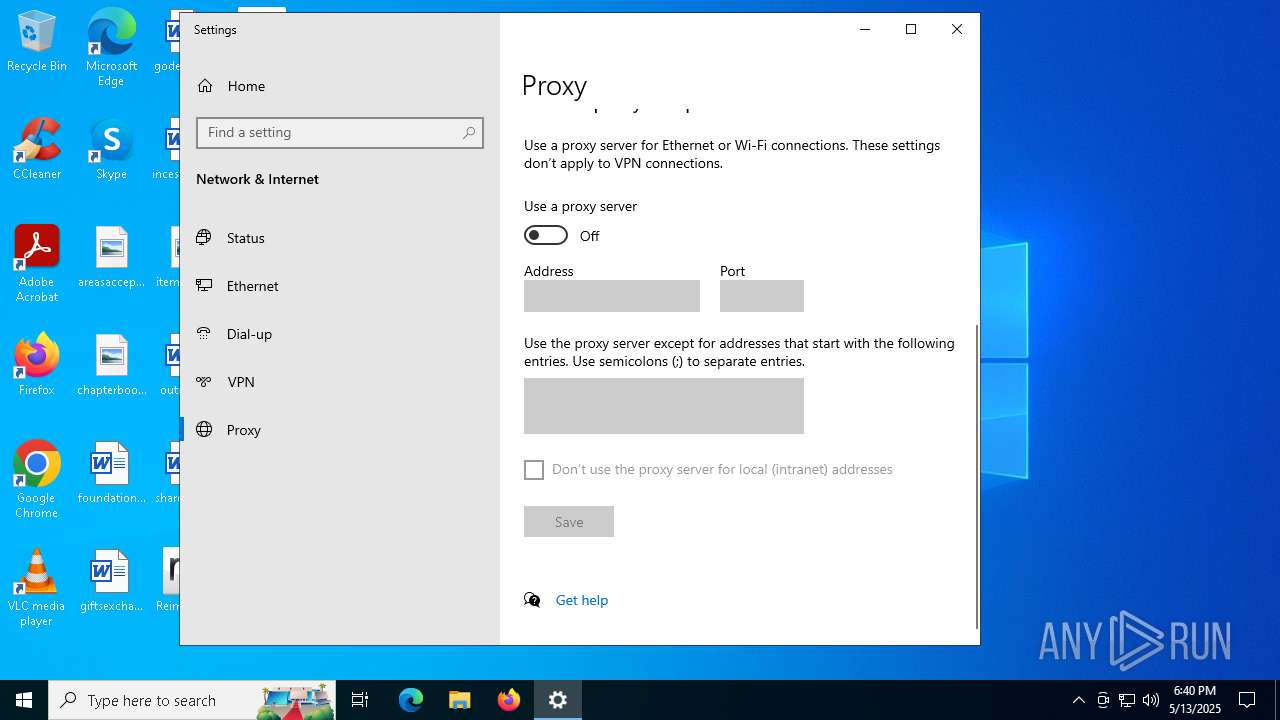Open the Windows Start menu
This screenshot has height=720, width=1280.
24,700
